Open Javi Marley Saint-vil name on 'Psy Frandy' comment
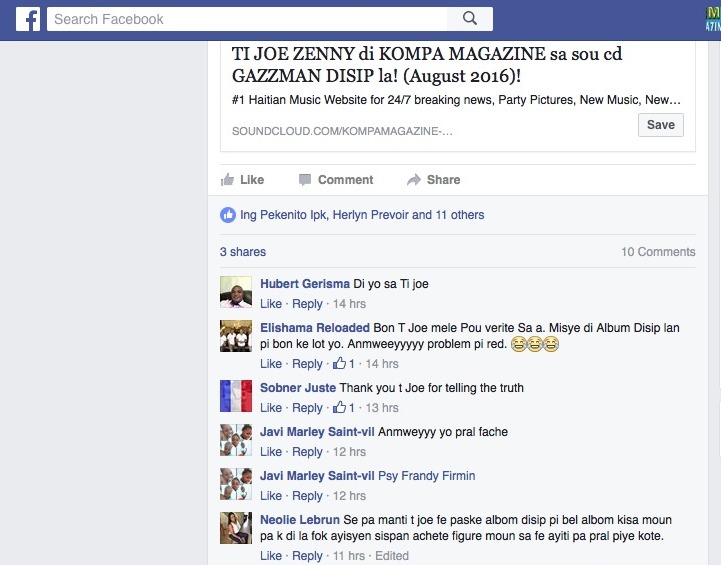 317,476
